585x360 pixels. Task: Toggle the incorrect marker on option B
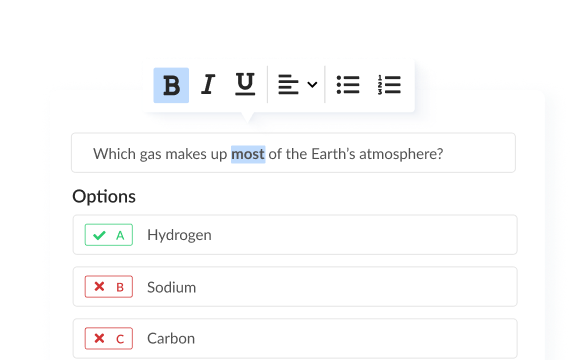pos(109,287)
